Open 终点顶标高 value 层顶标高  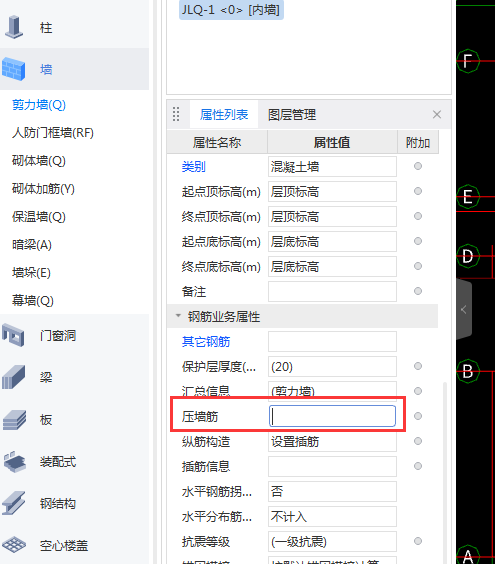[x=332, y=216]
